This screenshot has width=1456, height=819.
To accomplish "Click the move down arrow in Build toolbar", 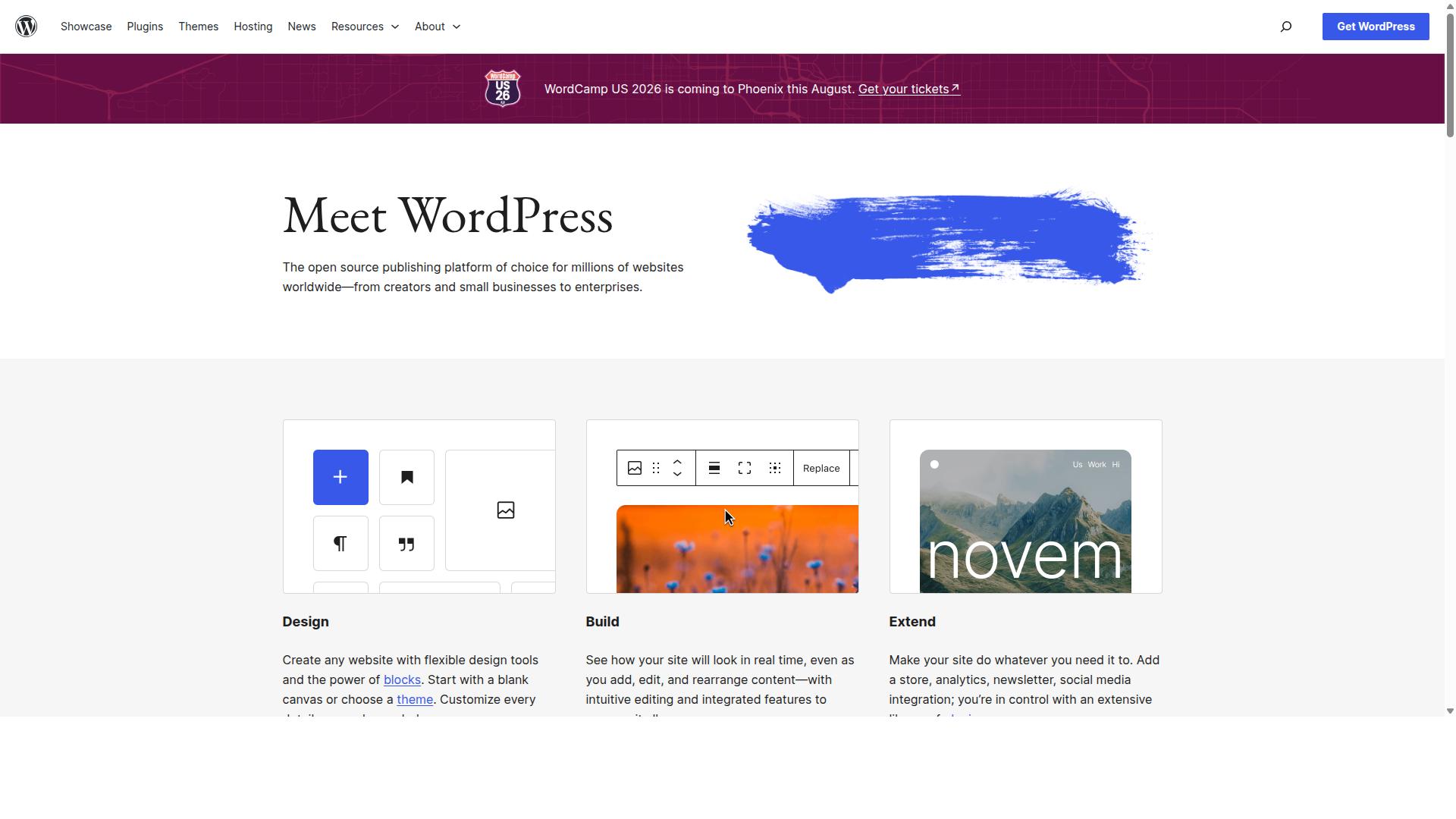I will click(x=678, y=474).
